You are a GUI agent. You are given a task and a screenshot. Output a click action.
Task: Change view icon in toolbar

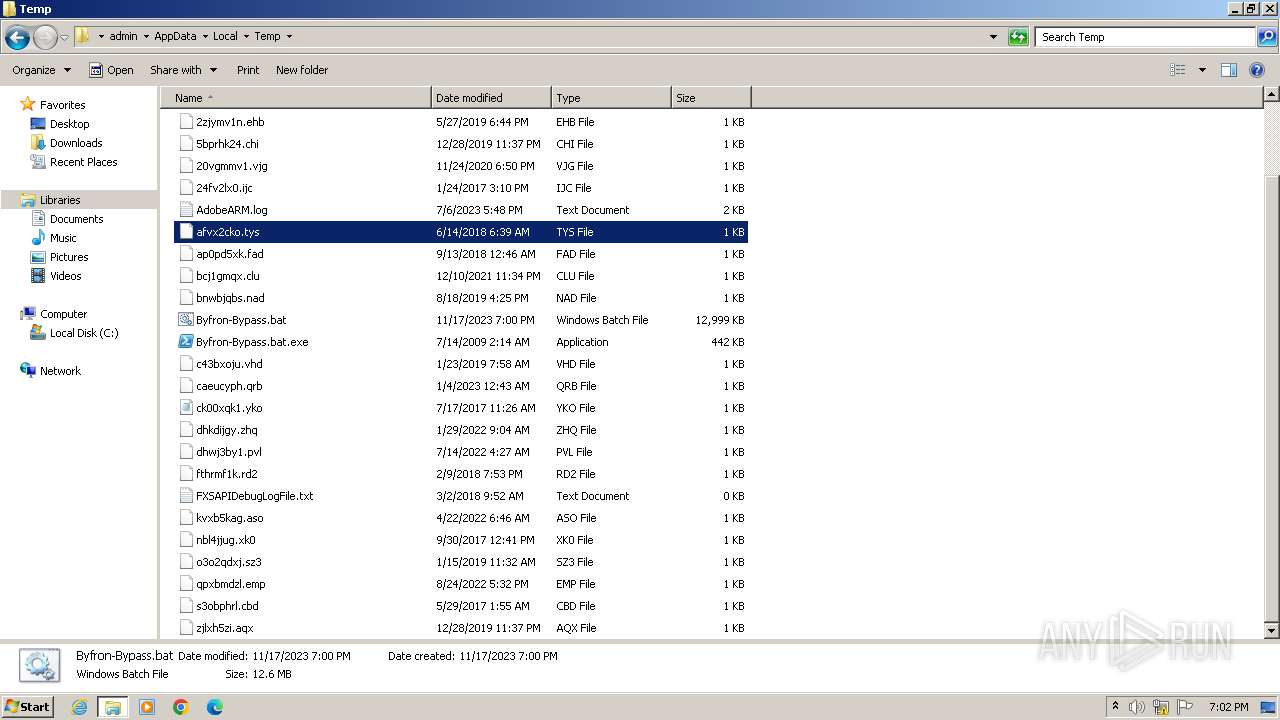click(x=1178, y=70)
